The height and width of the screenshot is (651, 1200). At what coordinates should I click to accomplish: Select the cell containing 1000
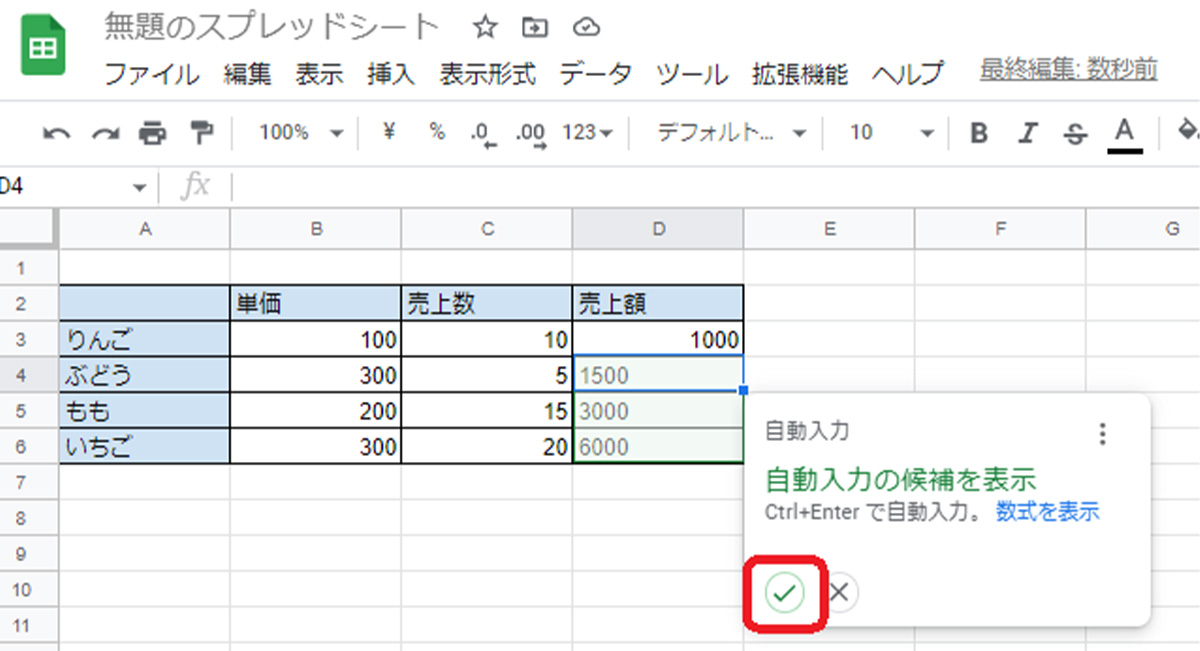(x=658, y=340)
